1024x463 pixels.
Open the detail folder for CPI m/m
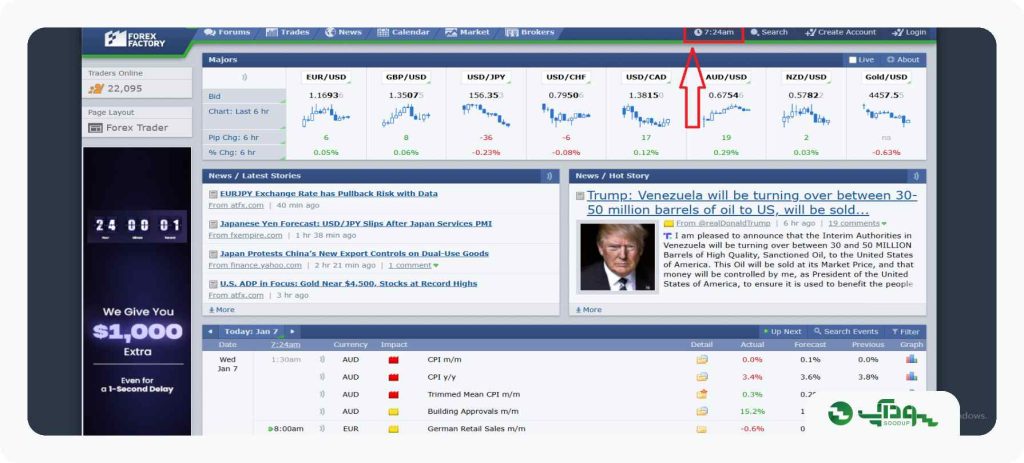pyautogui.click(x=702, y=359)
